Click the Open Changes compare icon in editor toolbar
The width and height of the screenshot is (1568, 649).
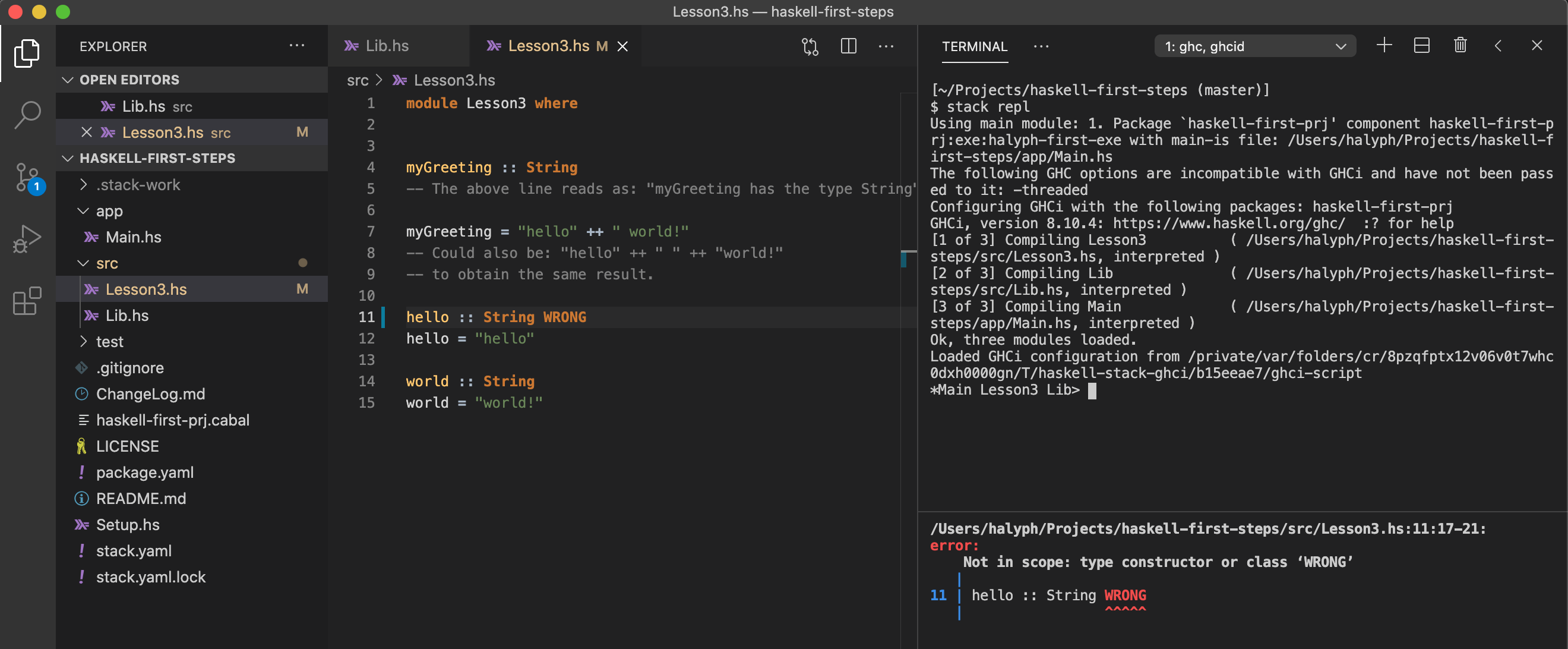pos(810,46)
